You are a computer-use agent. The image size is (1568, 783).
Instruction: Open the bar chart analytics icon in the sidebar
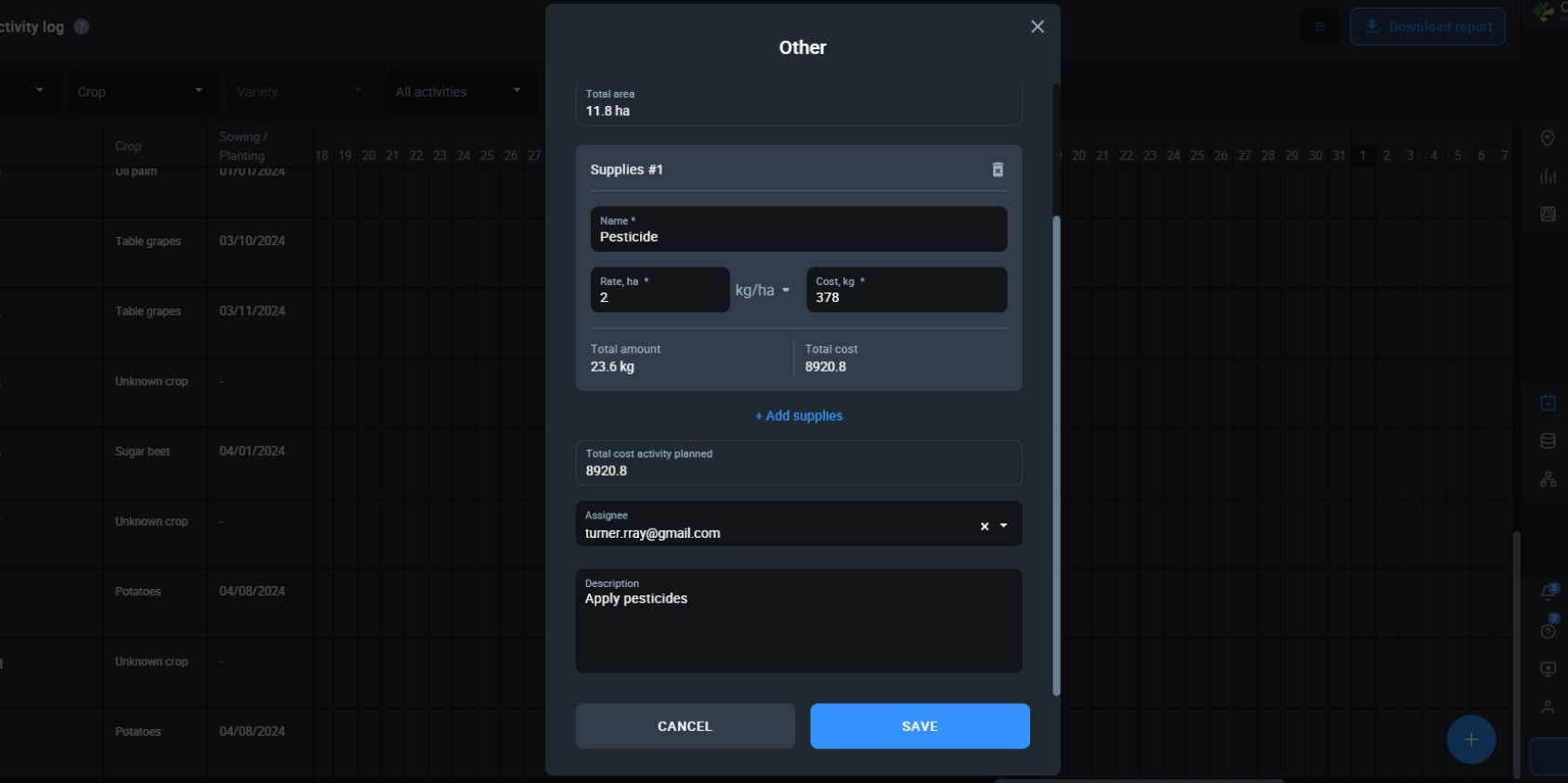[1548, 176]
